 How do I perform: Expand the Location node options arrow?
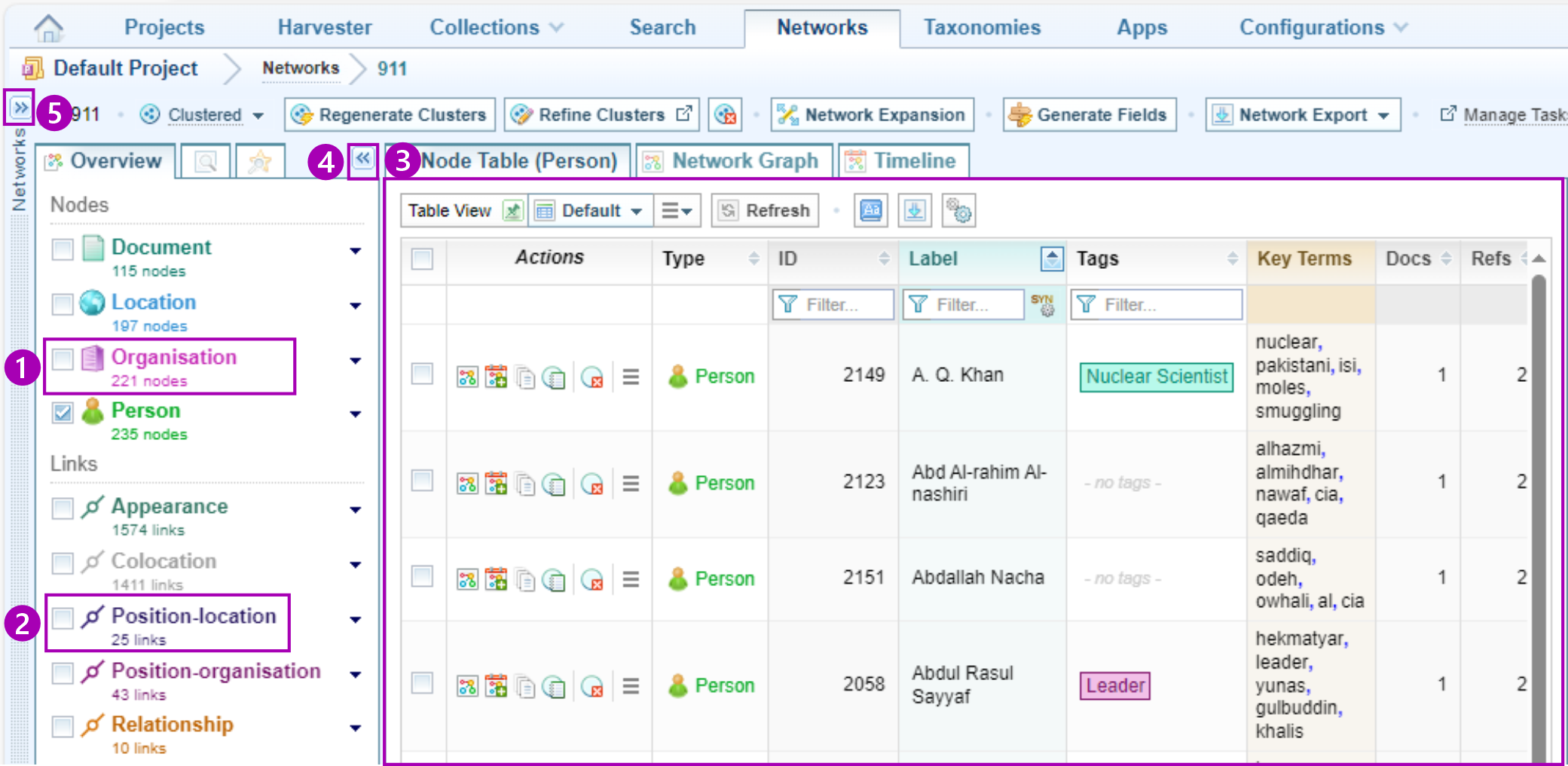[355, 306]
